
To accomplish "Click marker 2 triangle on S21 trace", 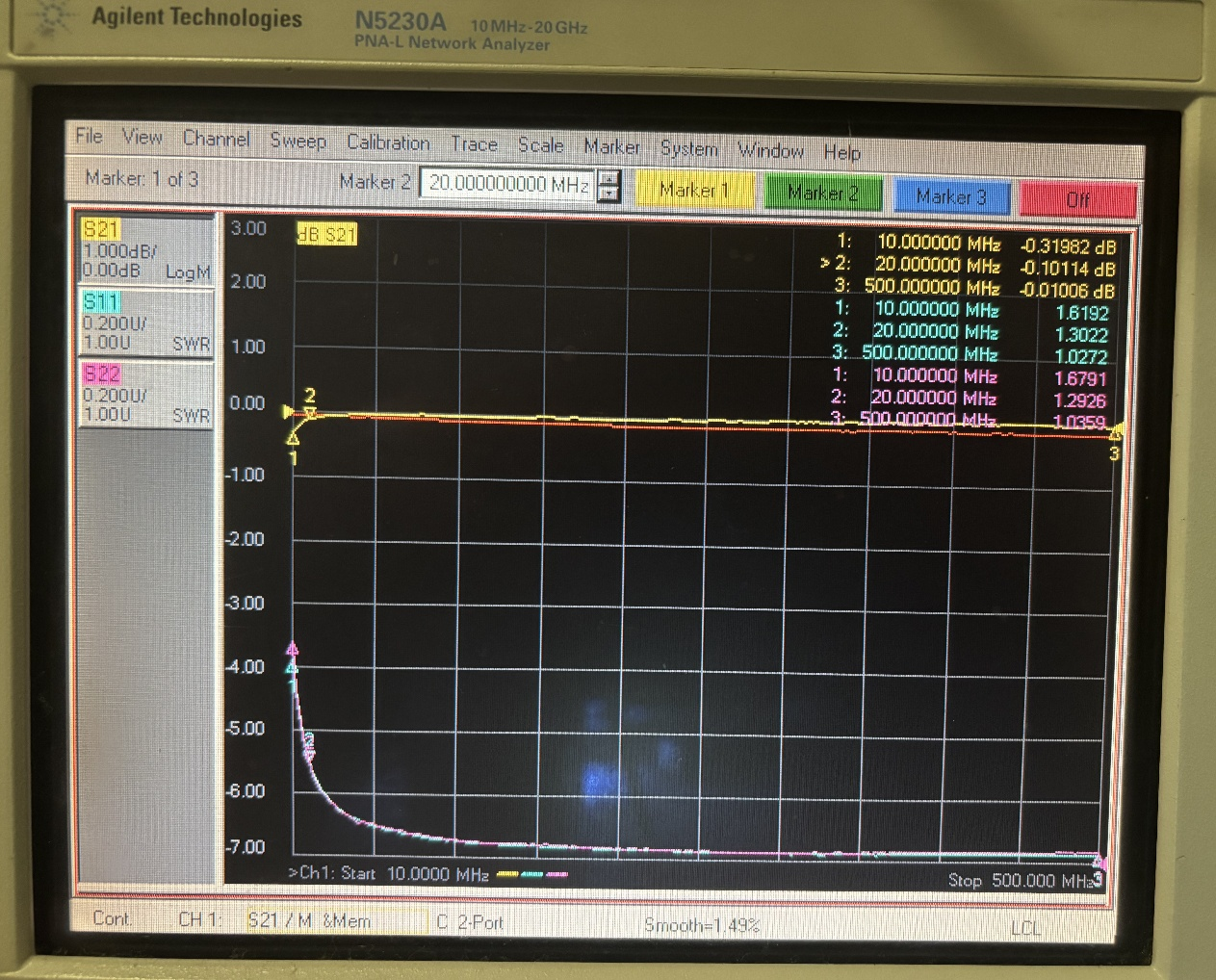I will coord(310,412).
